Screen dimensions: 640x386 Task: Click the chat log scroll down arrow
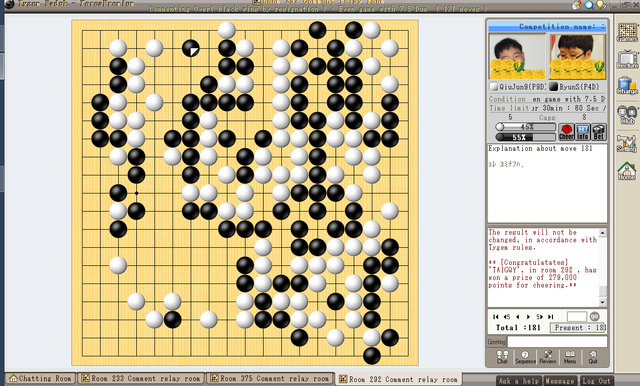pos(602,302)
